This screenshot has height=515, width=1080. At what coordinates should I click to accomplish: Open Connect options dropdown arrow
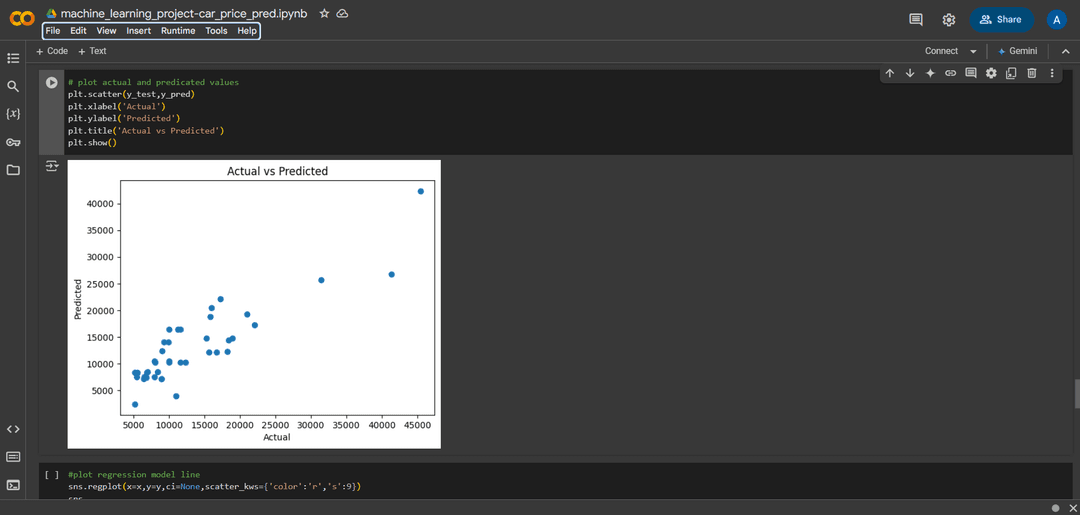coord(973,51)
